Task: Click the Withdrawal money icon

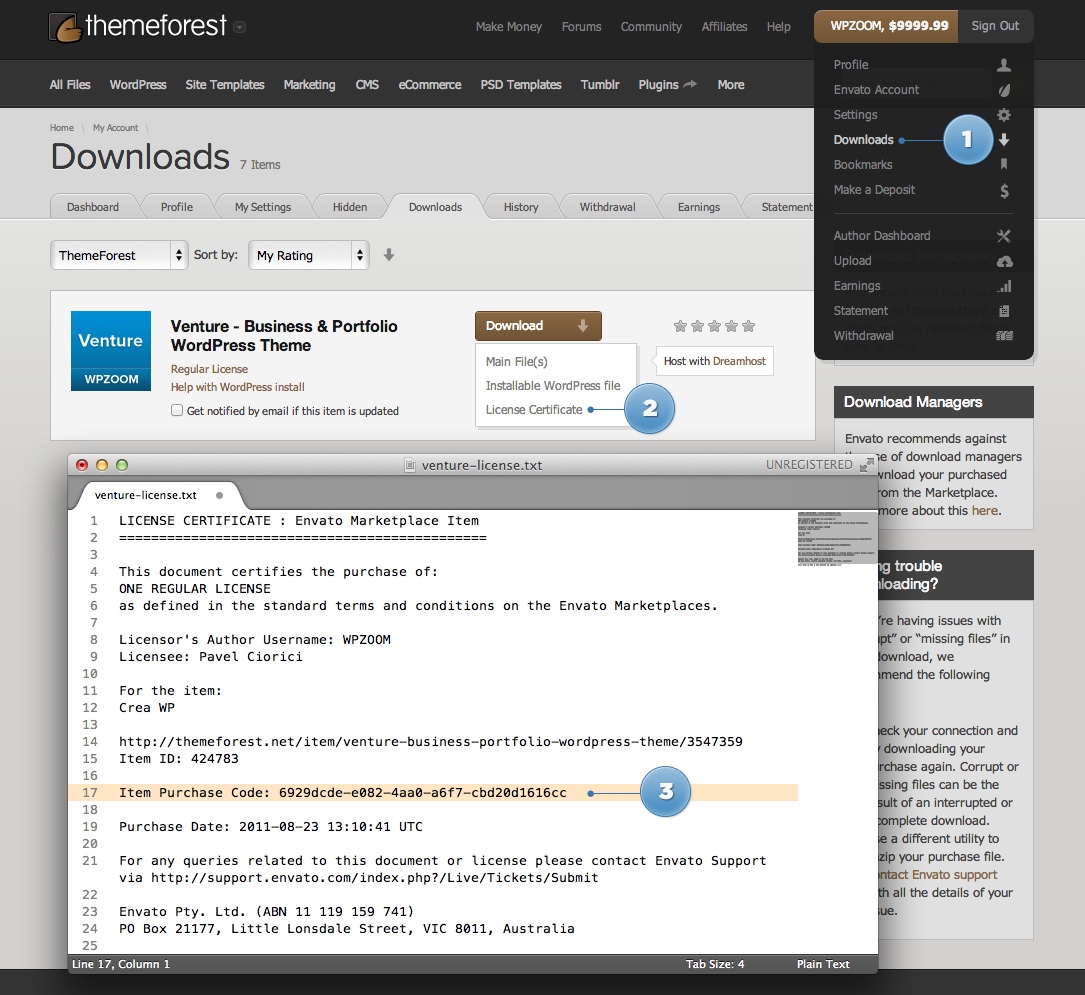Action: [1005, 336]
